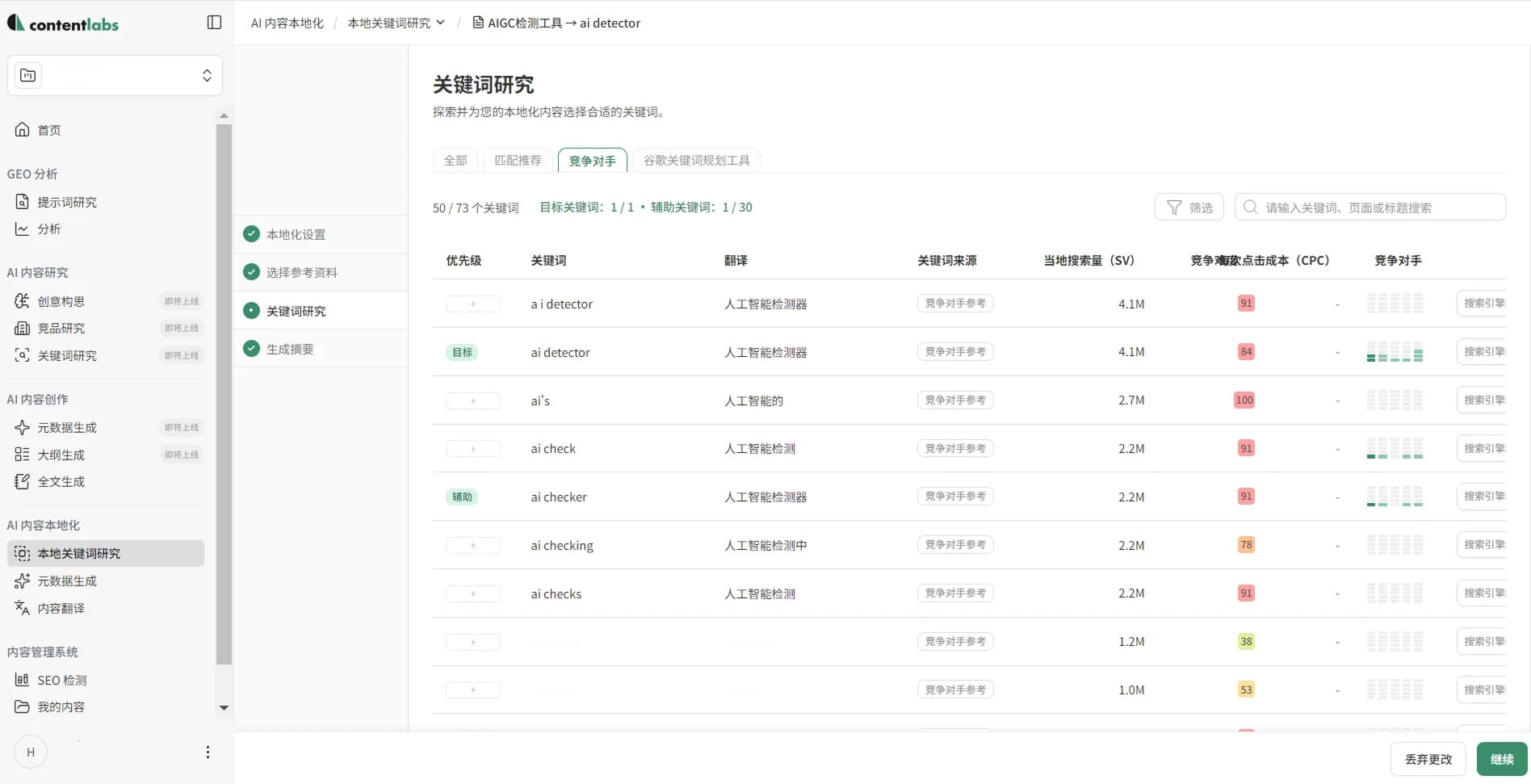Open the 首页 home page from sidebar
The width and height of the screenshot is (1531, 784).
48,129
